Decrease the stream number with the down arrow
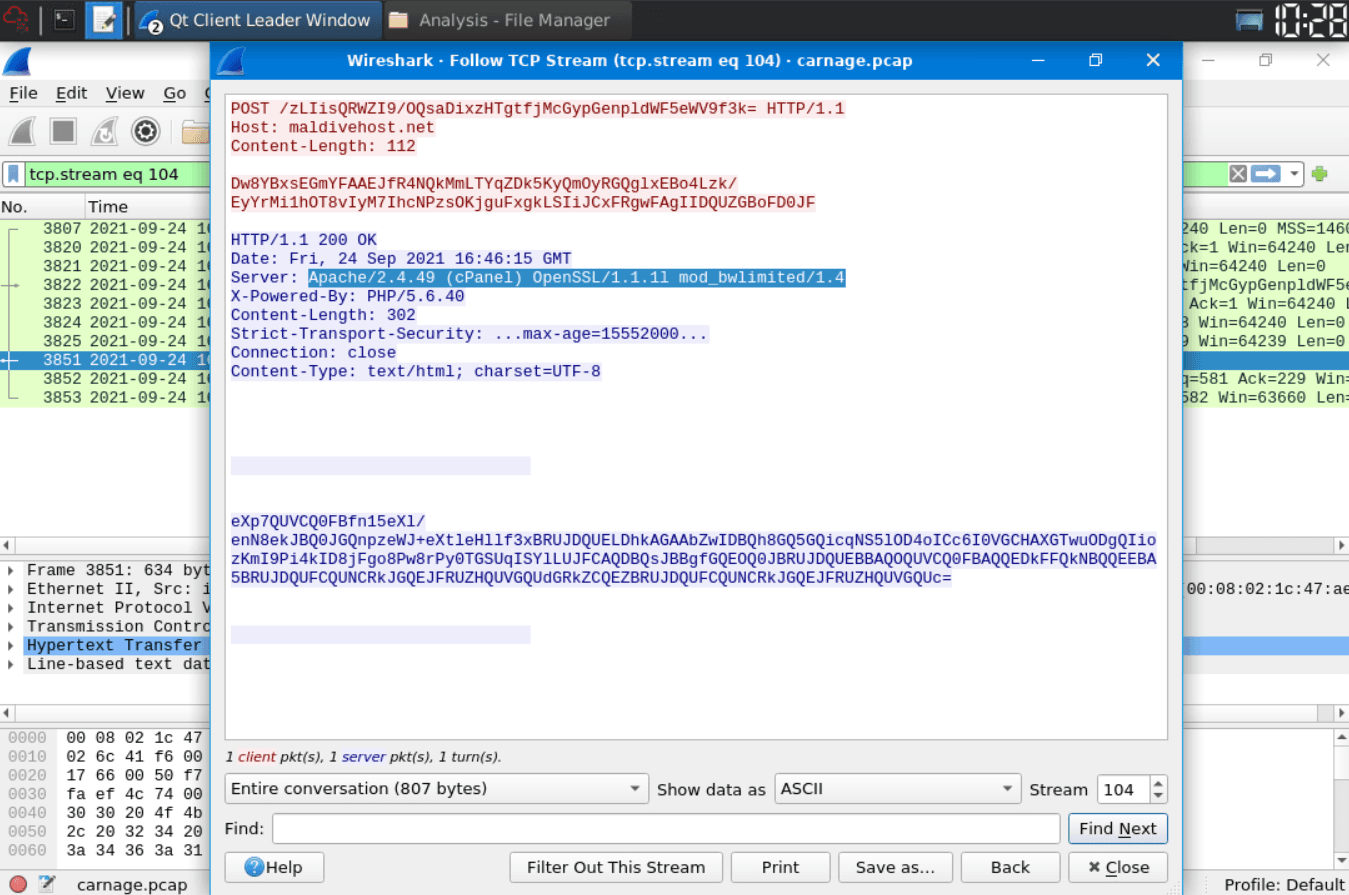The height and width of the screenshot is (895, 1349). [x=1158, y=796]
